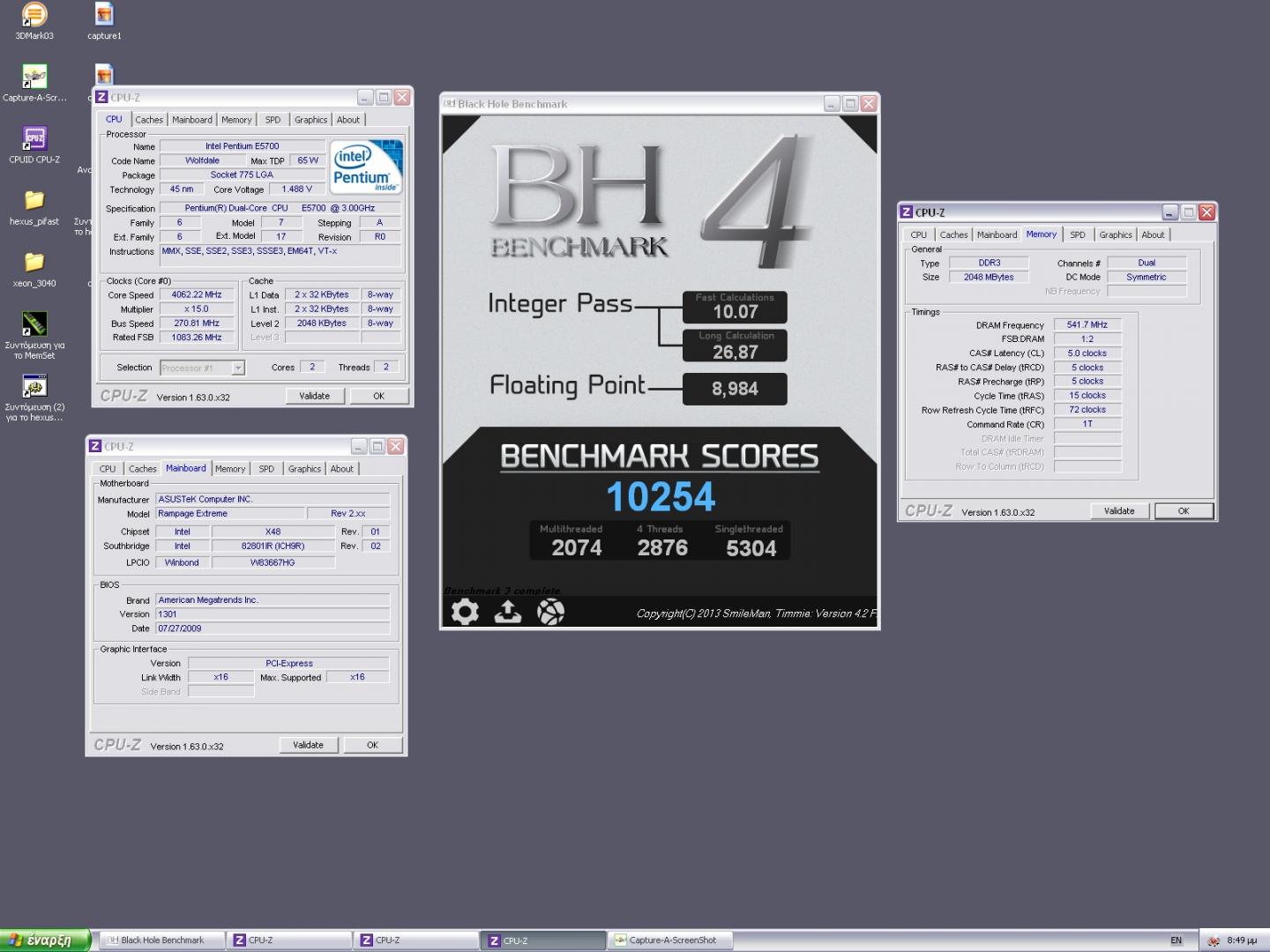The image size is (1270, 952).
Task: Open the MemSet shortcut icon
Action: 34,335
